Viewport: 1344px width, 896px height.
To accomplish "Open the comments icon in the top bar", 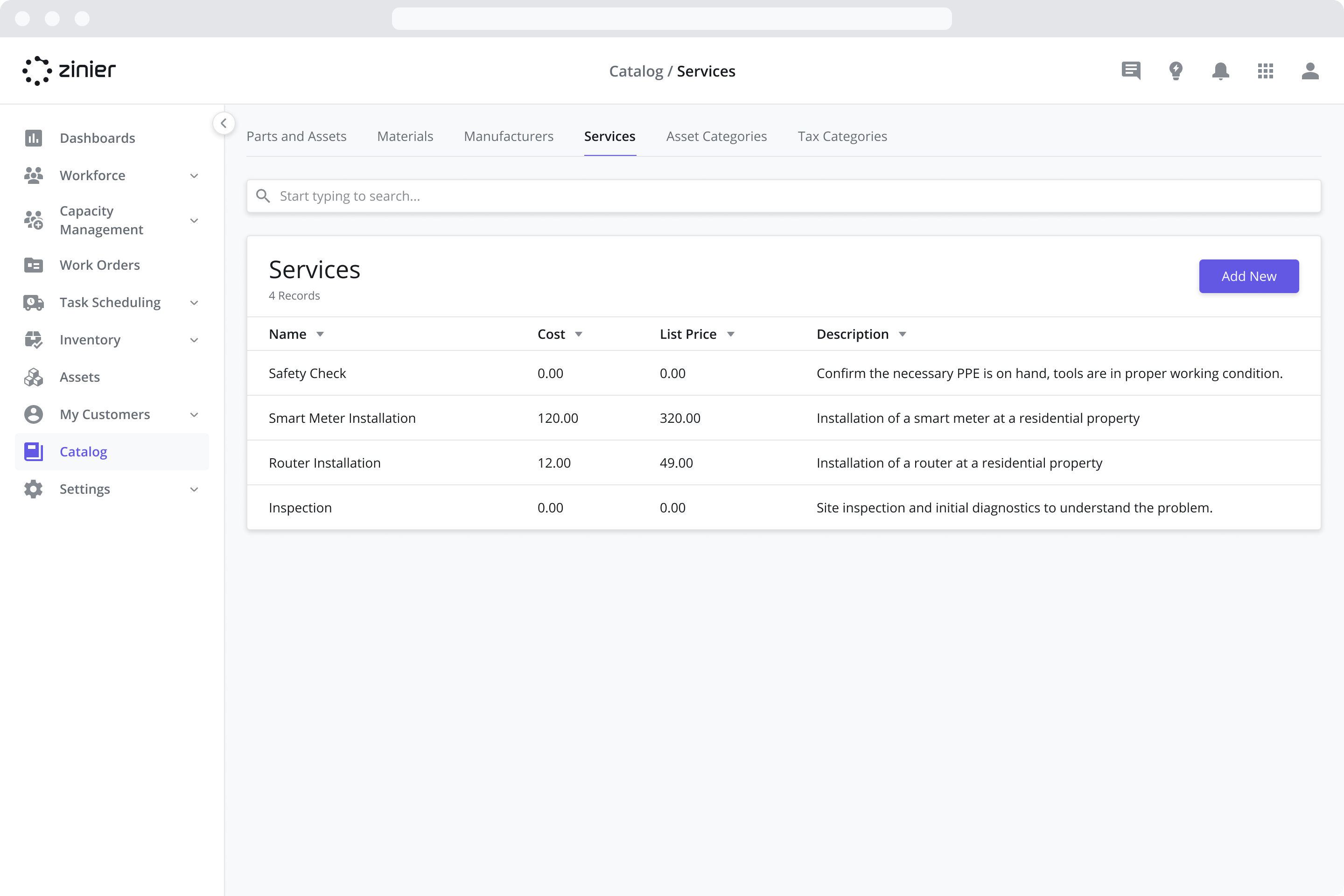I will coord(1131,71).
